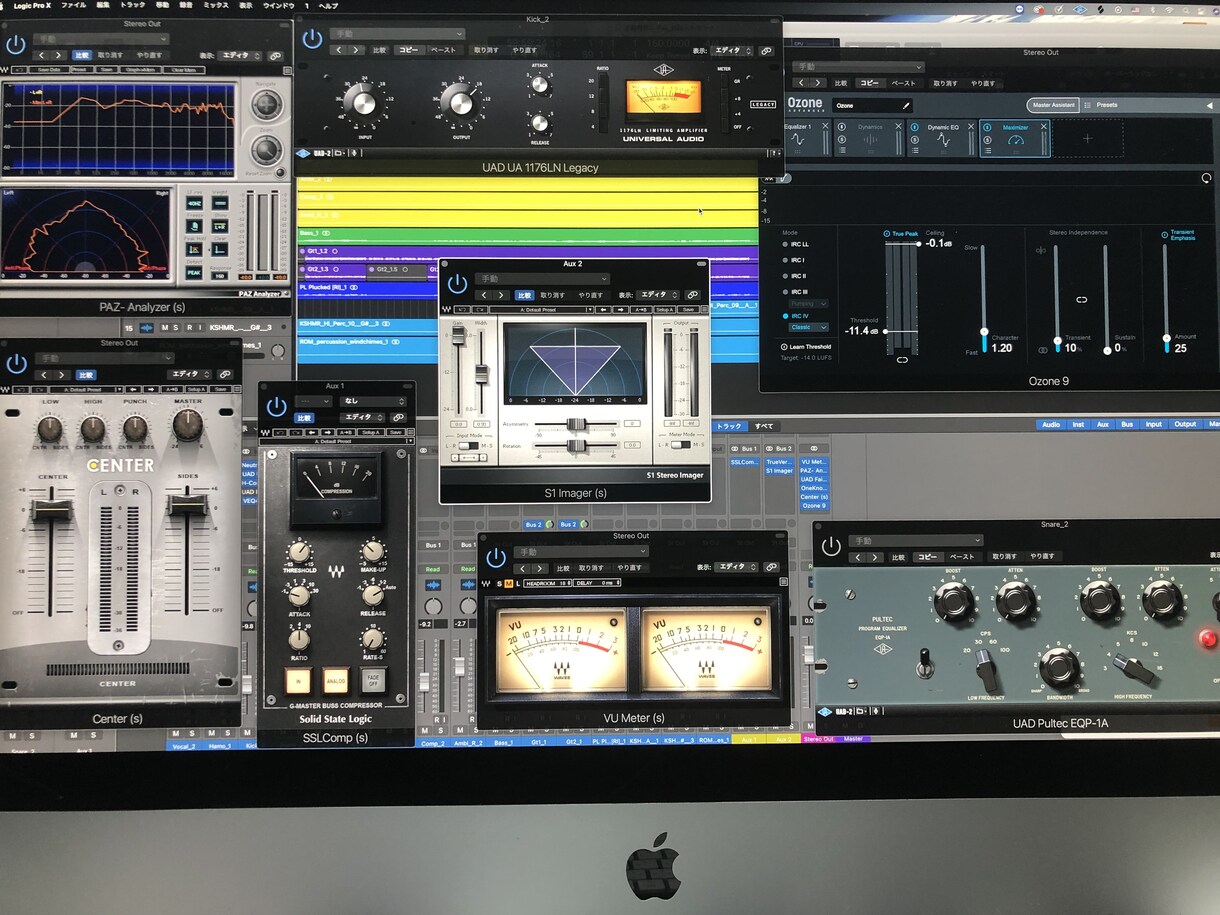This screenshot has width=1220, height=915.
Task: Open the Presets list in Ozone
Action: 1107,105
